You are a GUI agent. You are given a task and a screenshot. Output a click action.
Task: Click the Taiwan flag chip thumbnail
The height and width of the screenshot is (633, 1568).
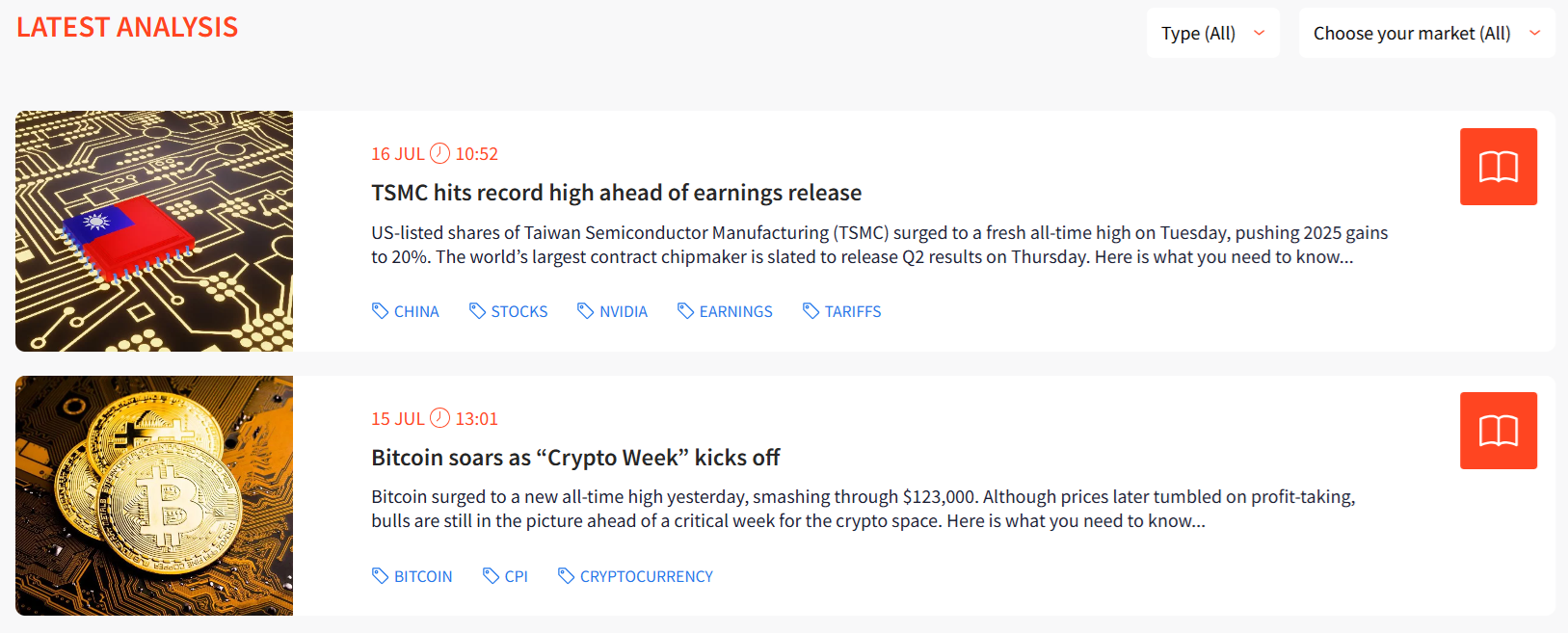tap(154, 231)
